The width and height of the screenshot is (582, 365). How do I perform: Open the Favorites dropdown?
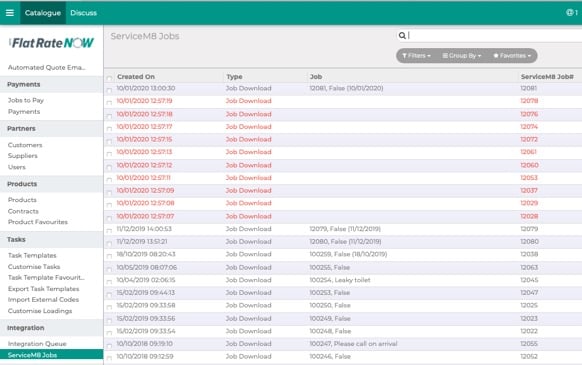click(x=512, y=56)
